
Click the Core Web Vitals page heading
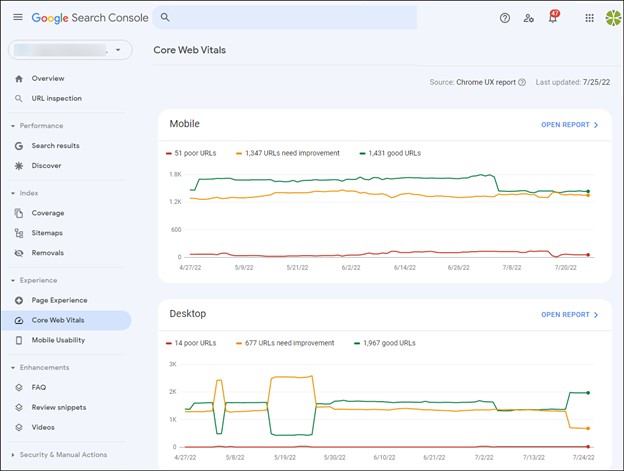pos(189,50)
